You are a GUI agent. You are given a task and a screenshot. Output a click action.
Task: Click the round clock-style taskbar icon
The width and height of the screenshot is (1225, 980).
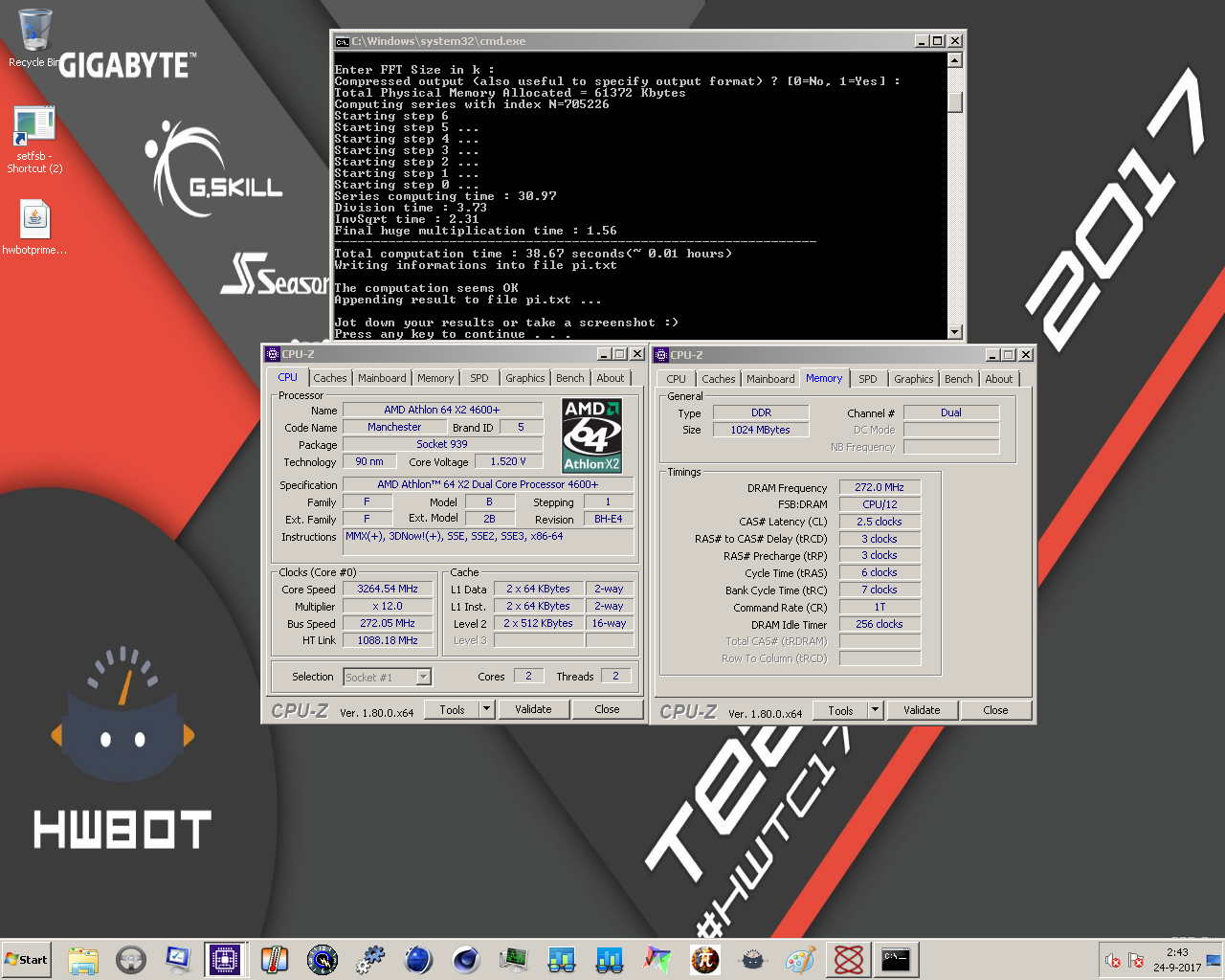click(x=323, y=959)
